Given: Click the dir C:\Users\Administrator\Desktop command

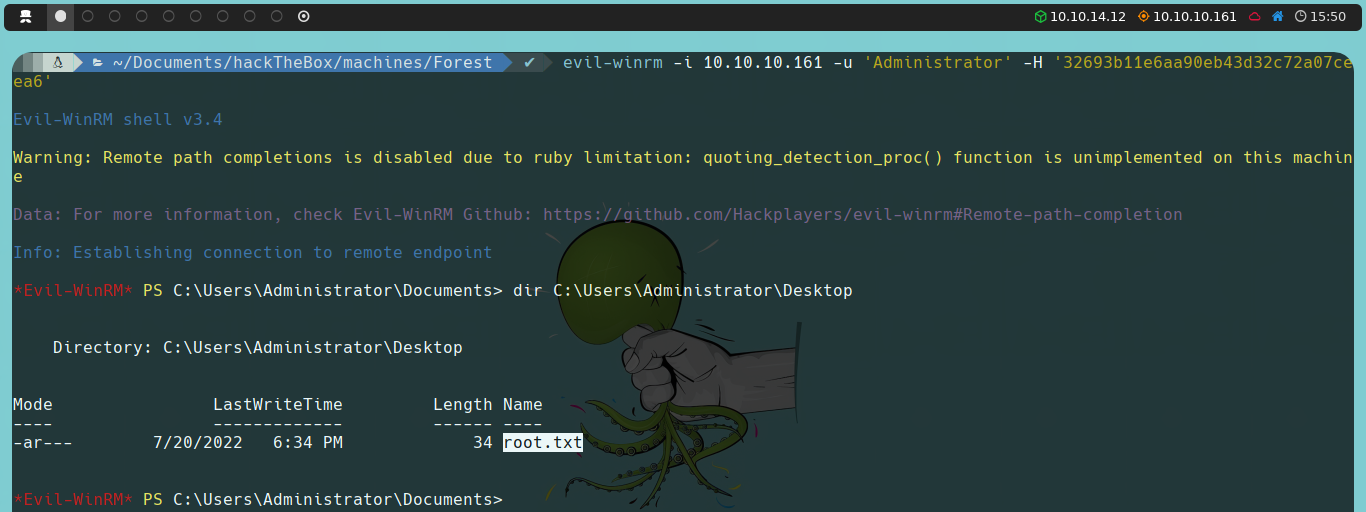Looking at the screenshot, I should pyautogui.click(x=683, y=290).
